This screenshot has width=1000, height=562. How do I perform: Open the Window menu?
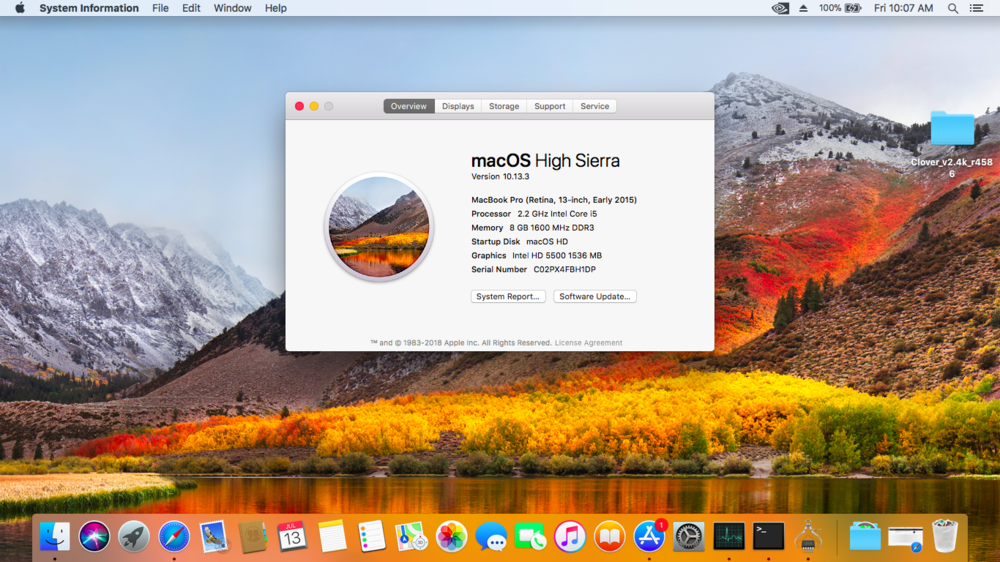232,8
